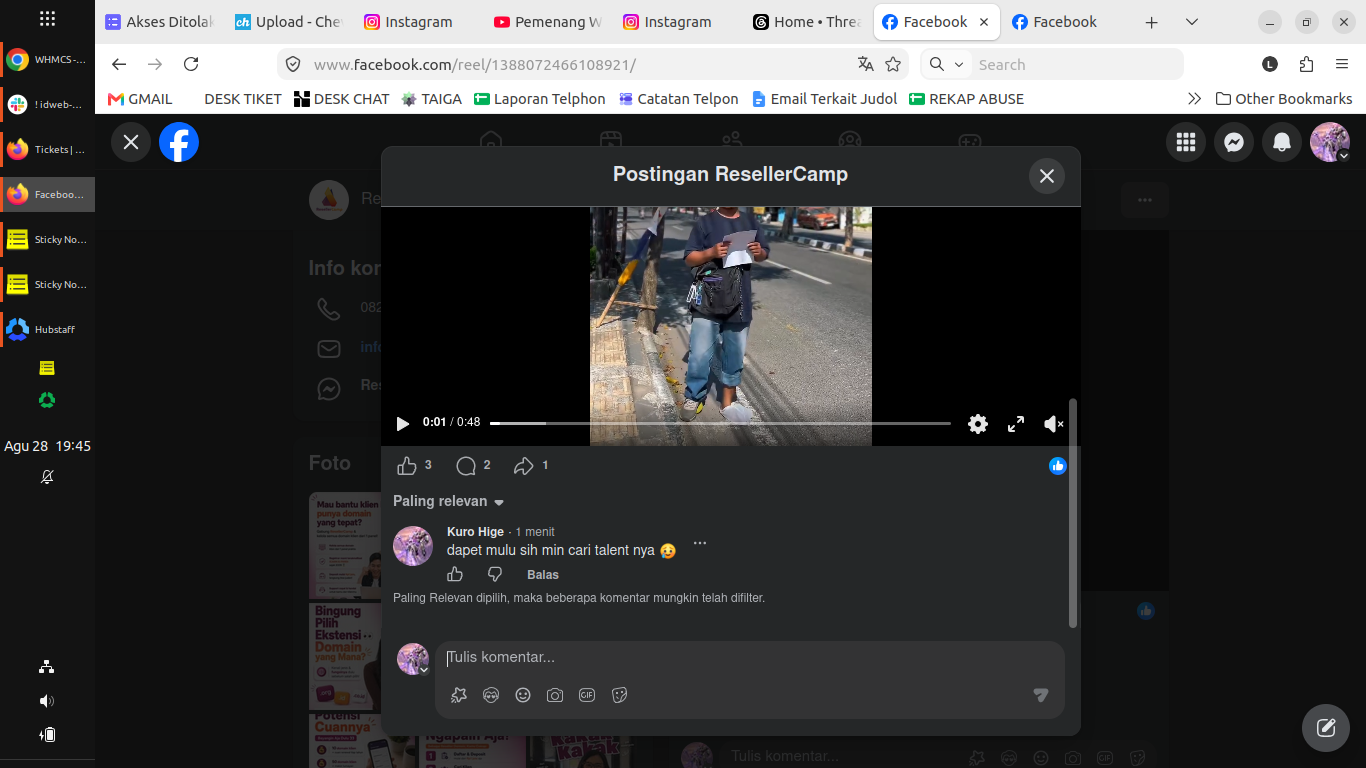Open the account profile menu
The width and height of the screenshot is (1366, 768).
(1330, 142)
